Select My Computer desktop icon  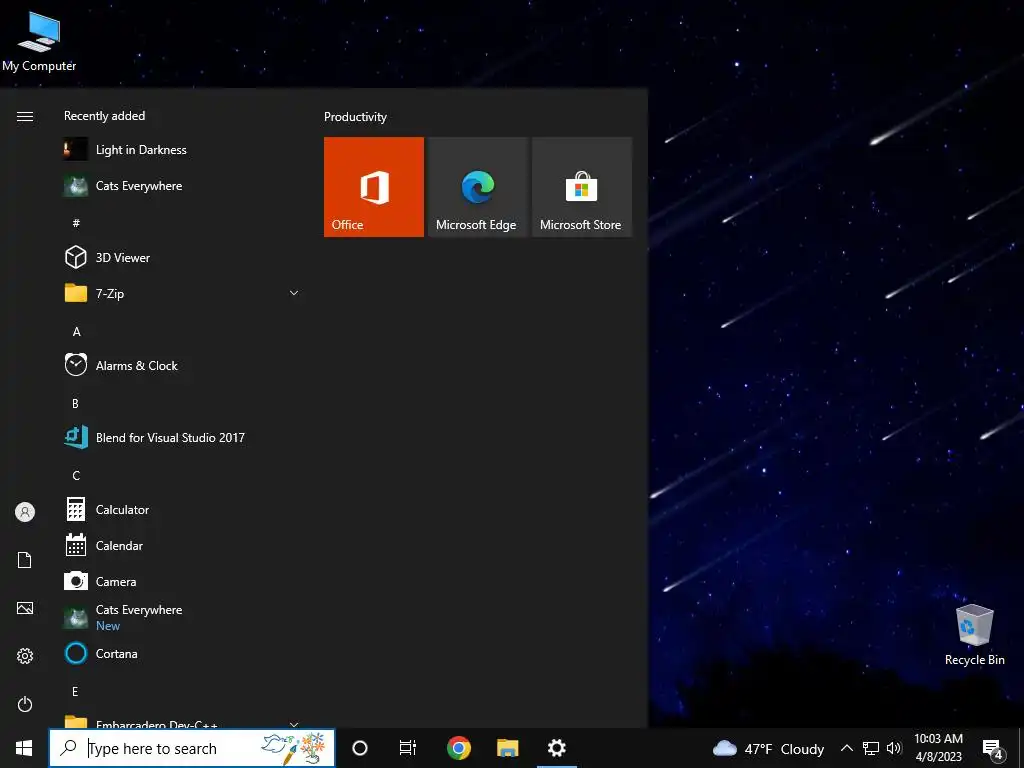[x=39, y=42]
